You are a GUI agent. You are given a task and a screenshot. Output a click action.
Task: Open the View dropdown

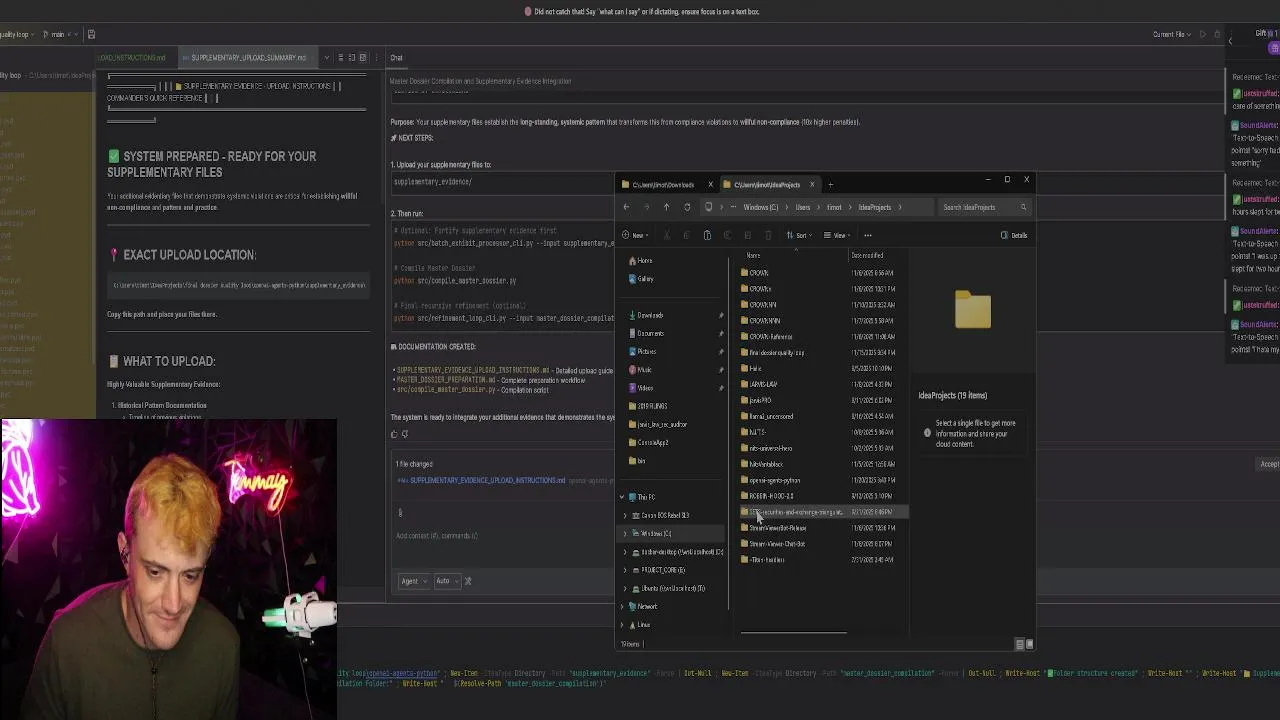tap(837, 235)
